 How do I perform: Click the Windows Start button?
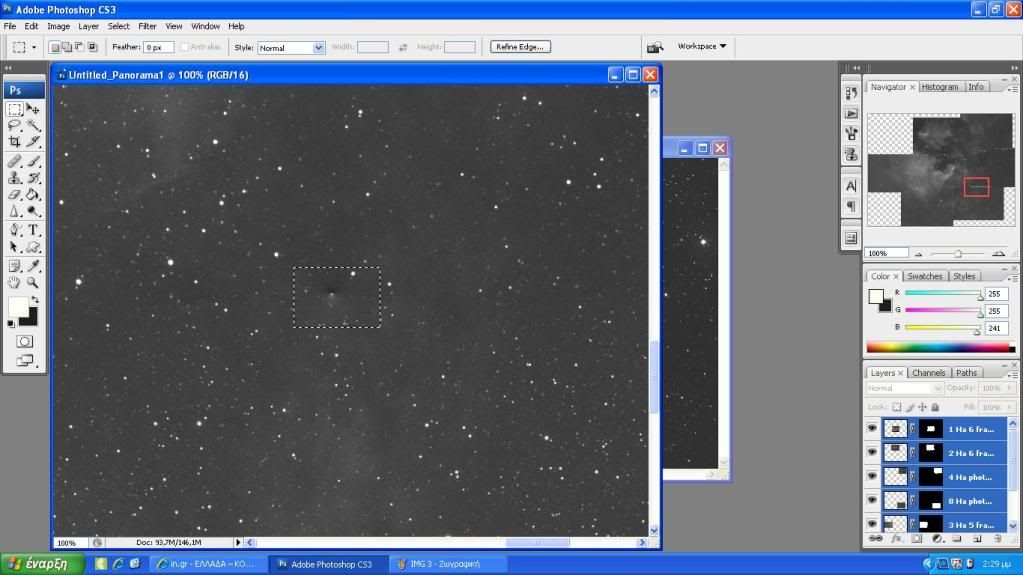click(40, 564)
